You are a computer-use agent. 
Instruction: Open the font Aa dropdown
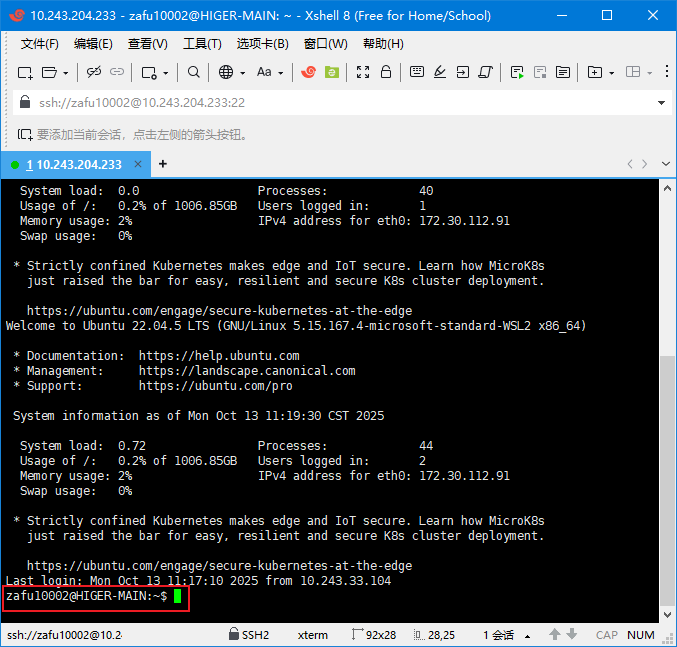270,72
